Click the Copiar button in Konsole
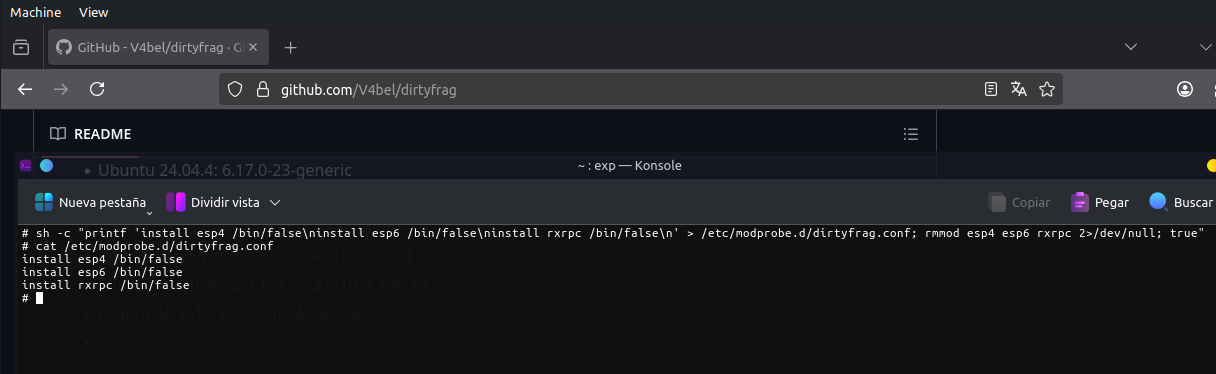 [1019, 202]
